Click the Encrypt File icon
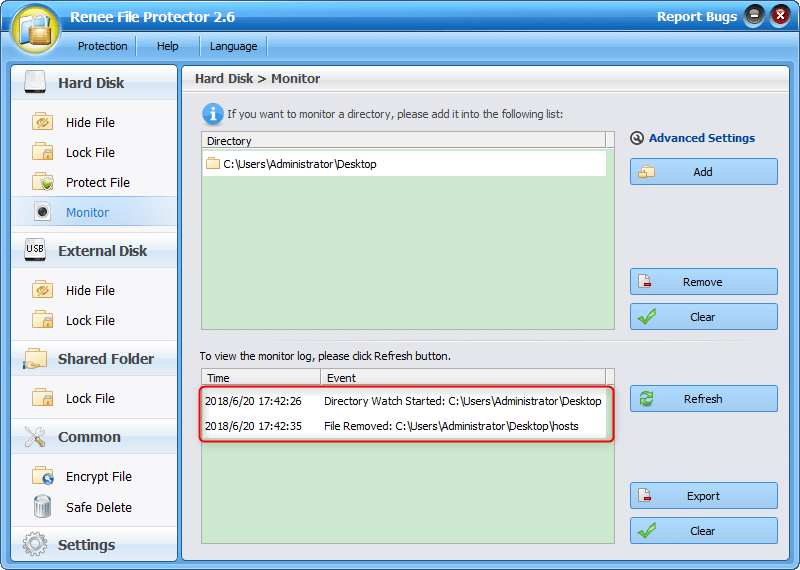This screenshot has height=570, width=800. pos(42,476)
